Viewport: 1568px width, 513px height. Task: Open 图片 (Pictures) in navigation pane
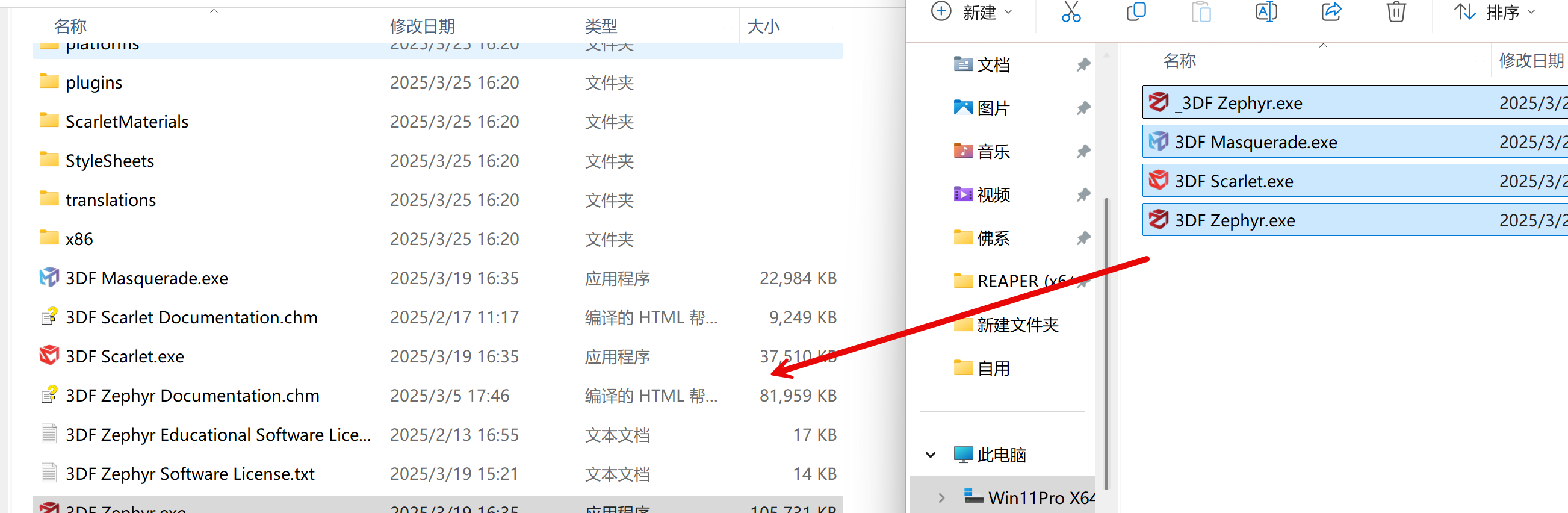(x=993, y=108)
